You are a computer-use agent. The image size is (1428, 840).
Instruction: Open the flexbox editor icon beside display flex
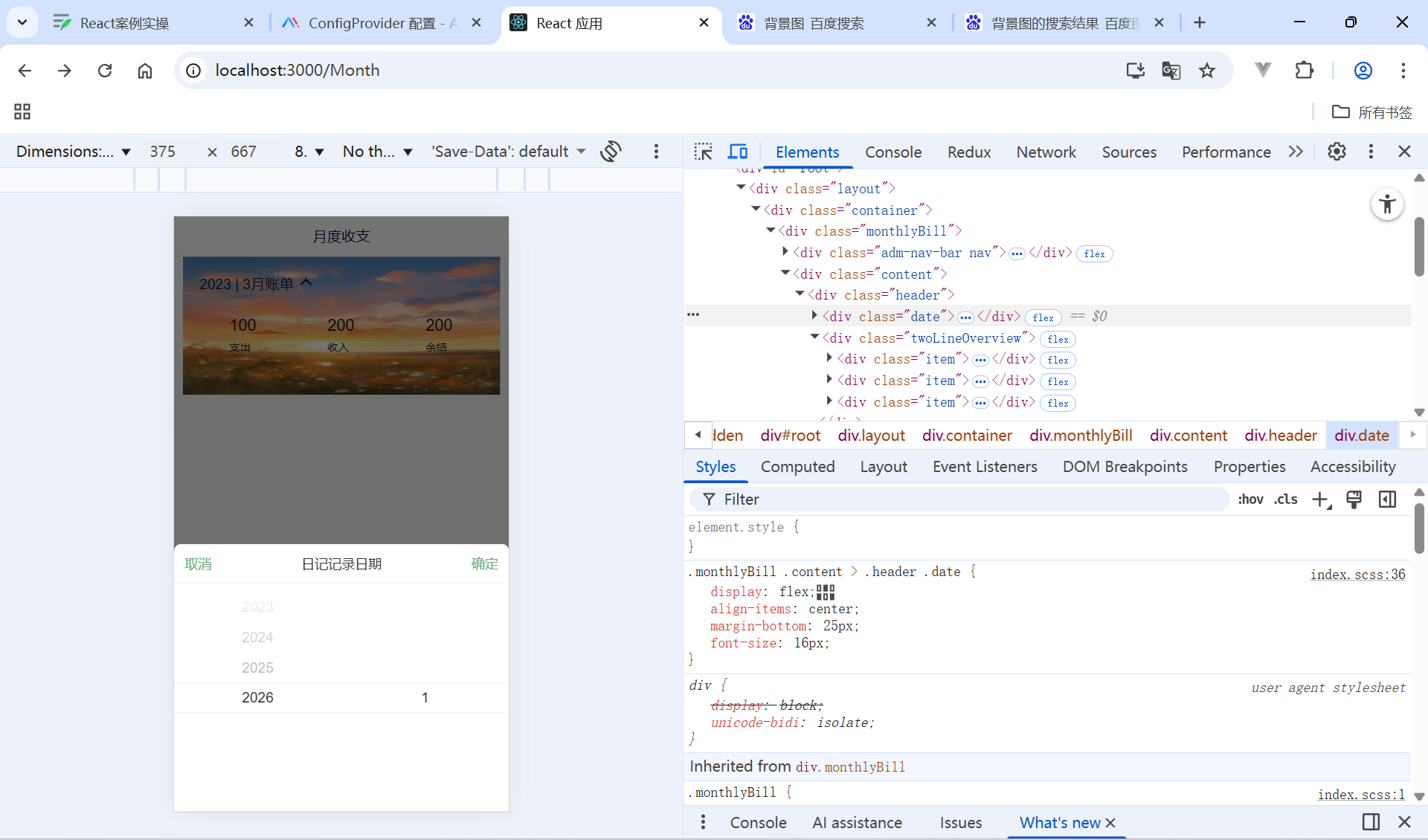826,592
